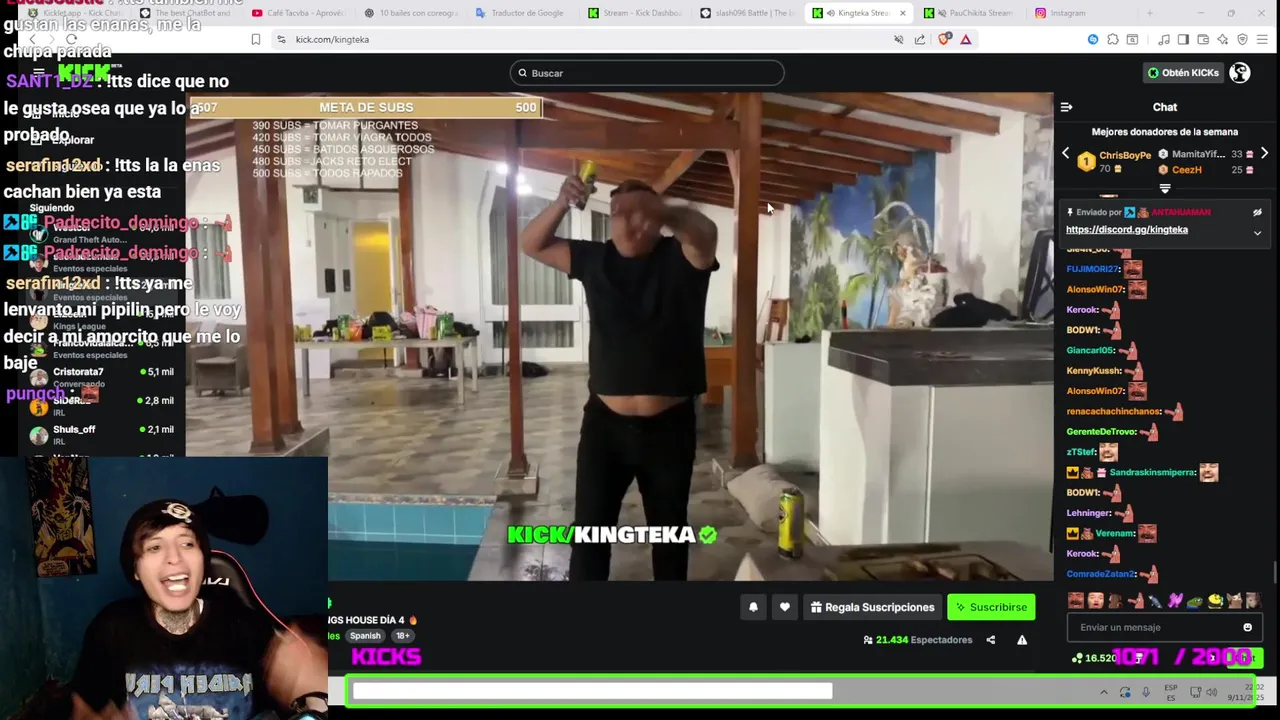The height and width of the screenshot is (720, 1280).
Task: Open the Leo AI sparkle icon
Action: coord(1223,40)
